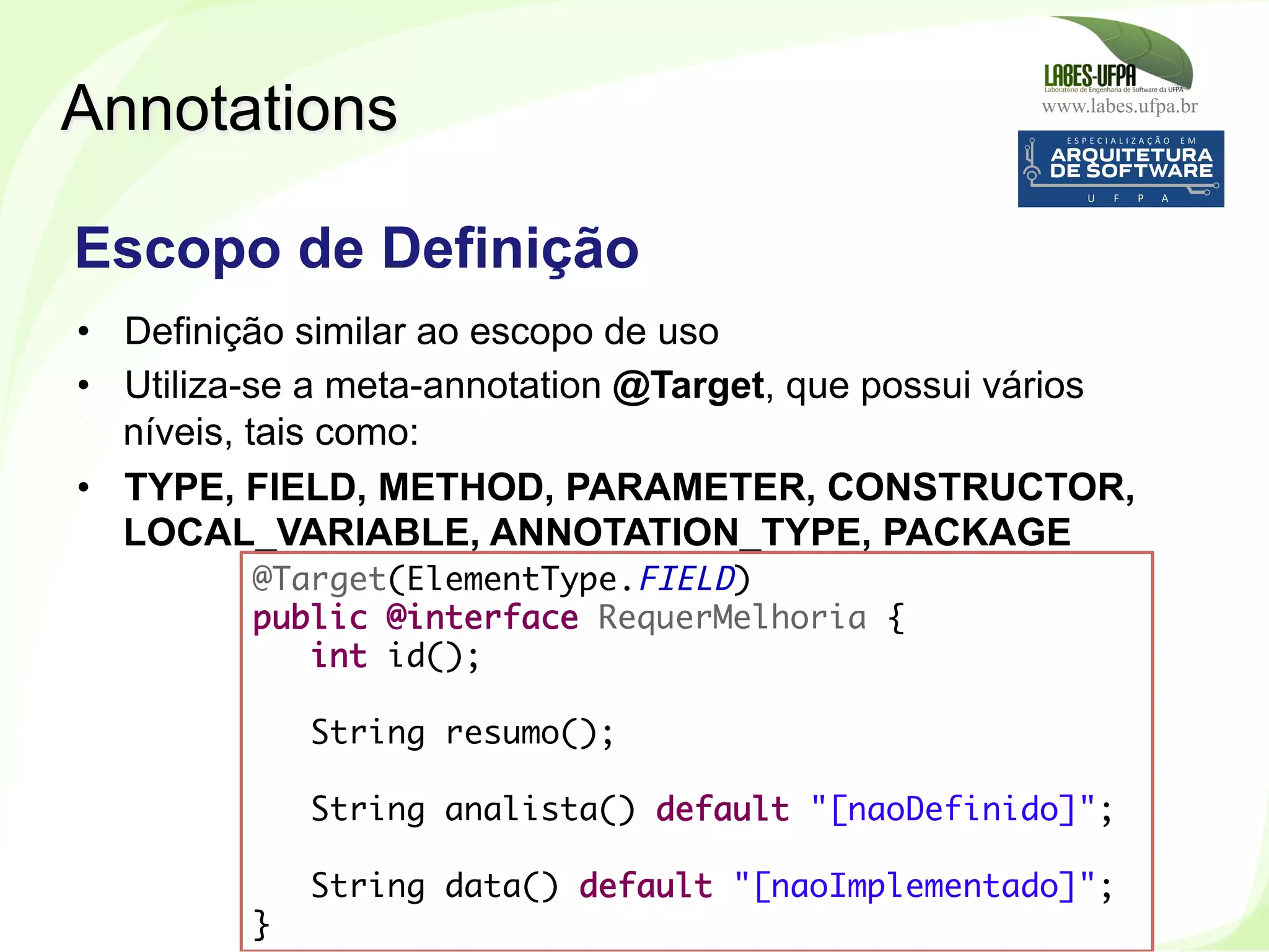The image size is (1269, 952).
Task: Click the LABES-UFPA leaf logo
Action: click(1119, 55)
